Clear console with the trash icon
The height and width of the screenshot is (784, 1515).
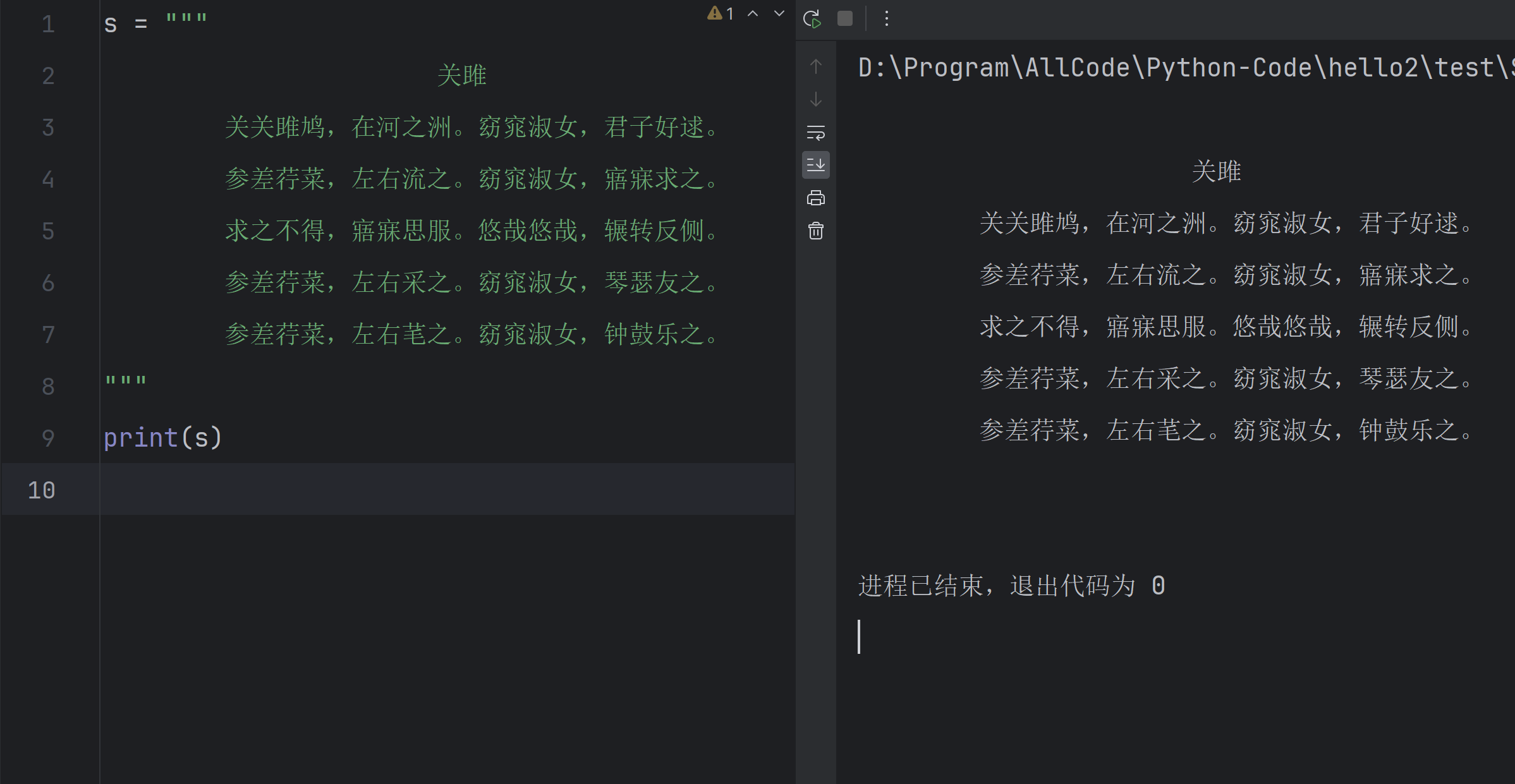[x=815, y=231]
